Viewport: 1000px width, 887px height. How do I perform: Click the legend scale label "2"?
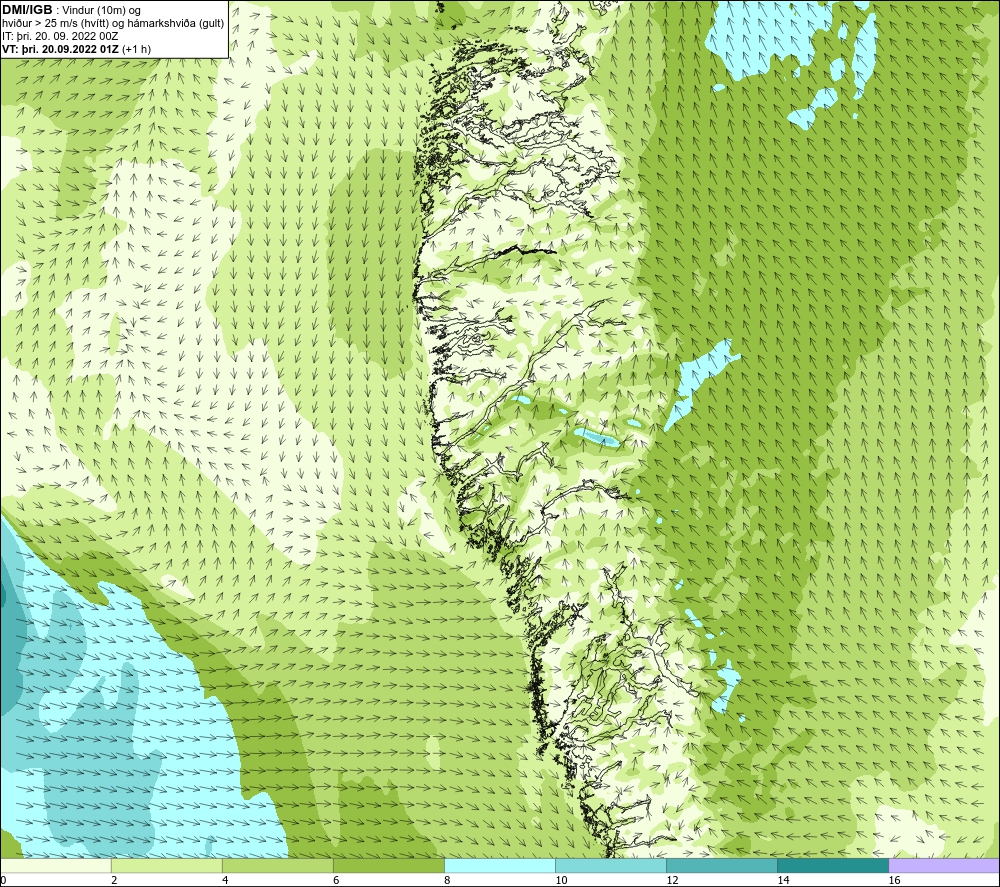click(x=114, y=880)
